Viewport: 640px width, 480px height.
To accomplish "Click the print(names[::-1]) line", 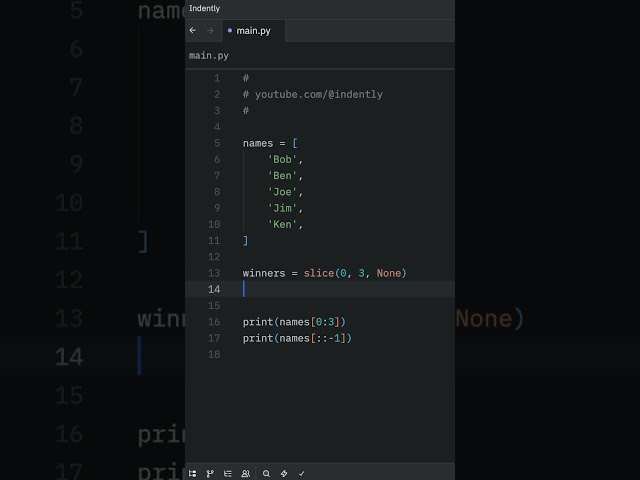I will 297,338.
